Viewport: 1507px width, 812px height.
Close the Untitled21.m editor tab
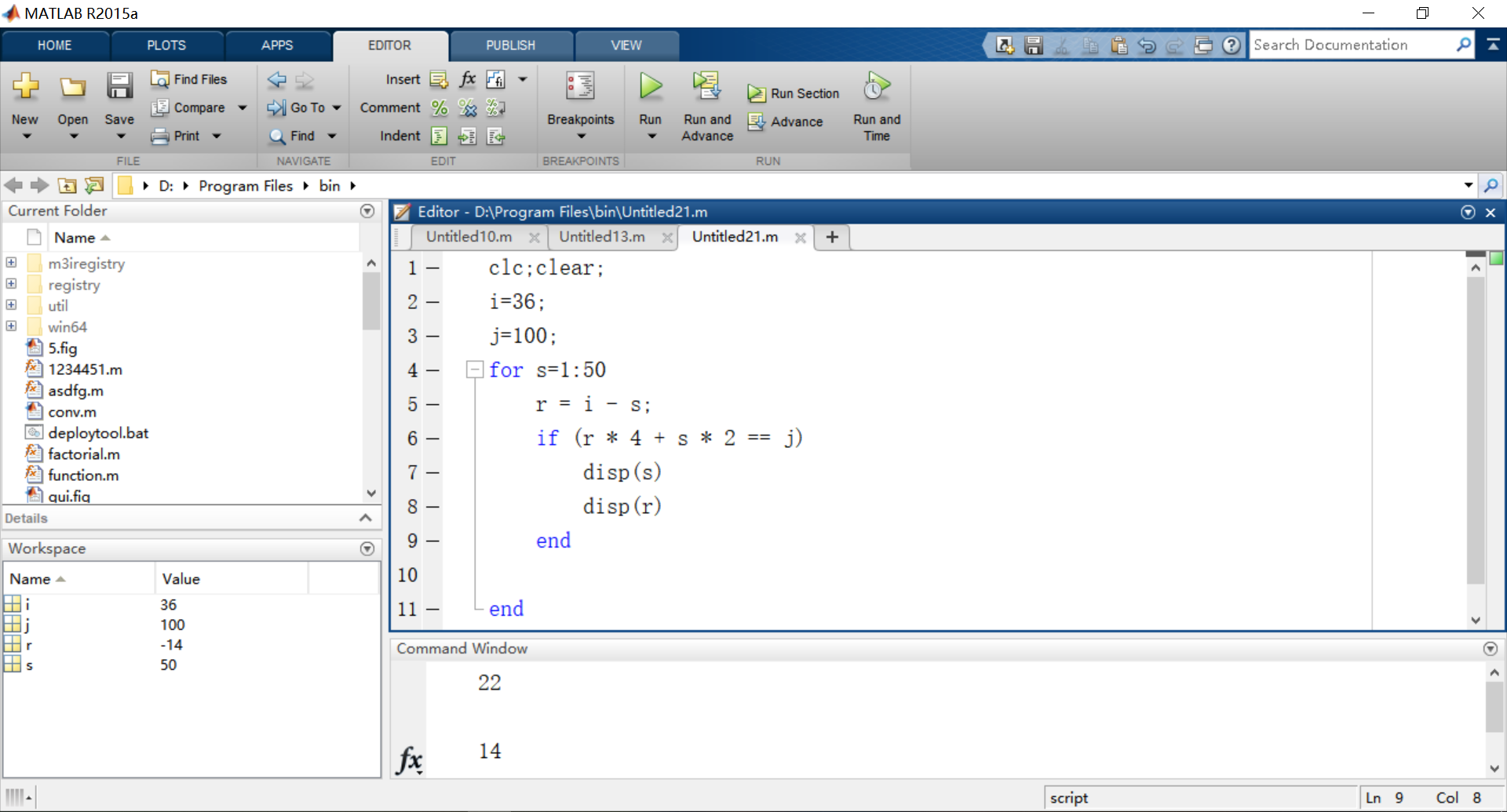(801, 238)
